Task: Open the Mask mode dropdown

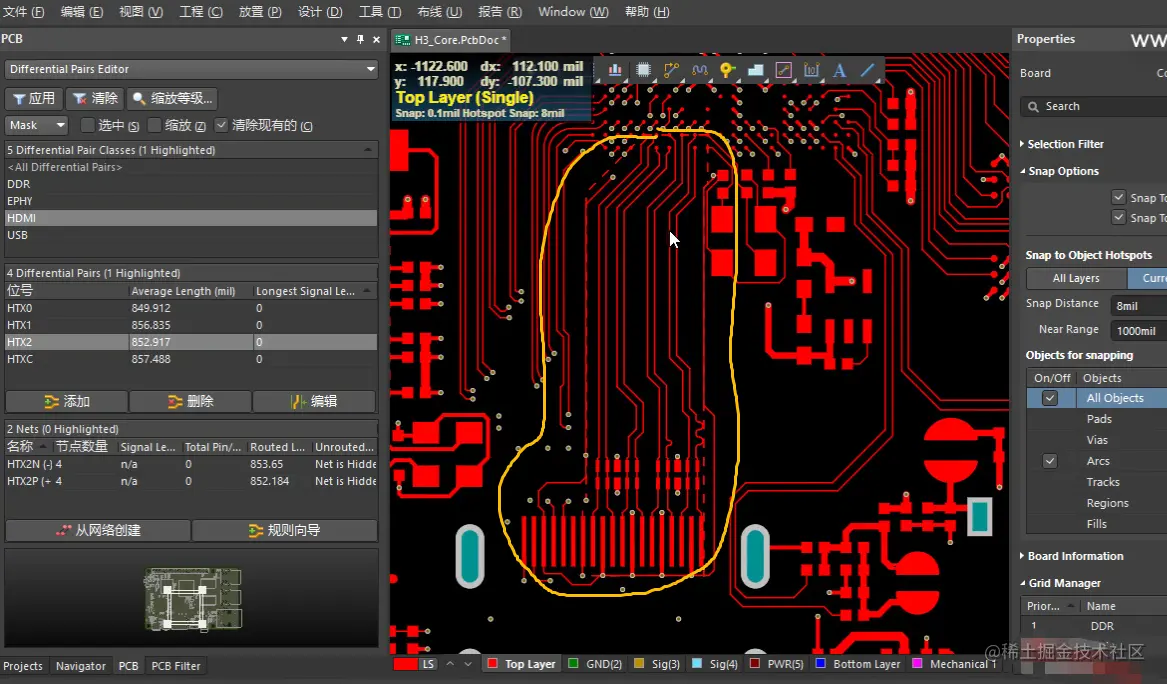Action: (37, 125)
